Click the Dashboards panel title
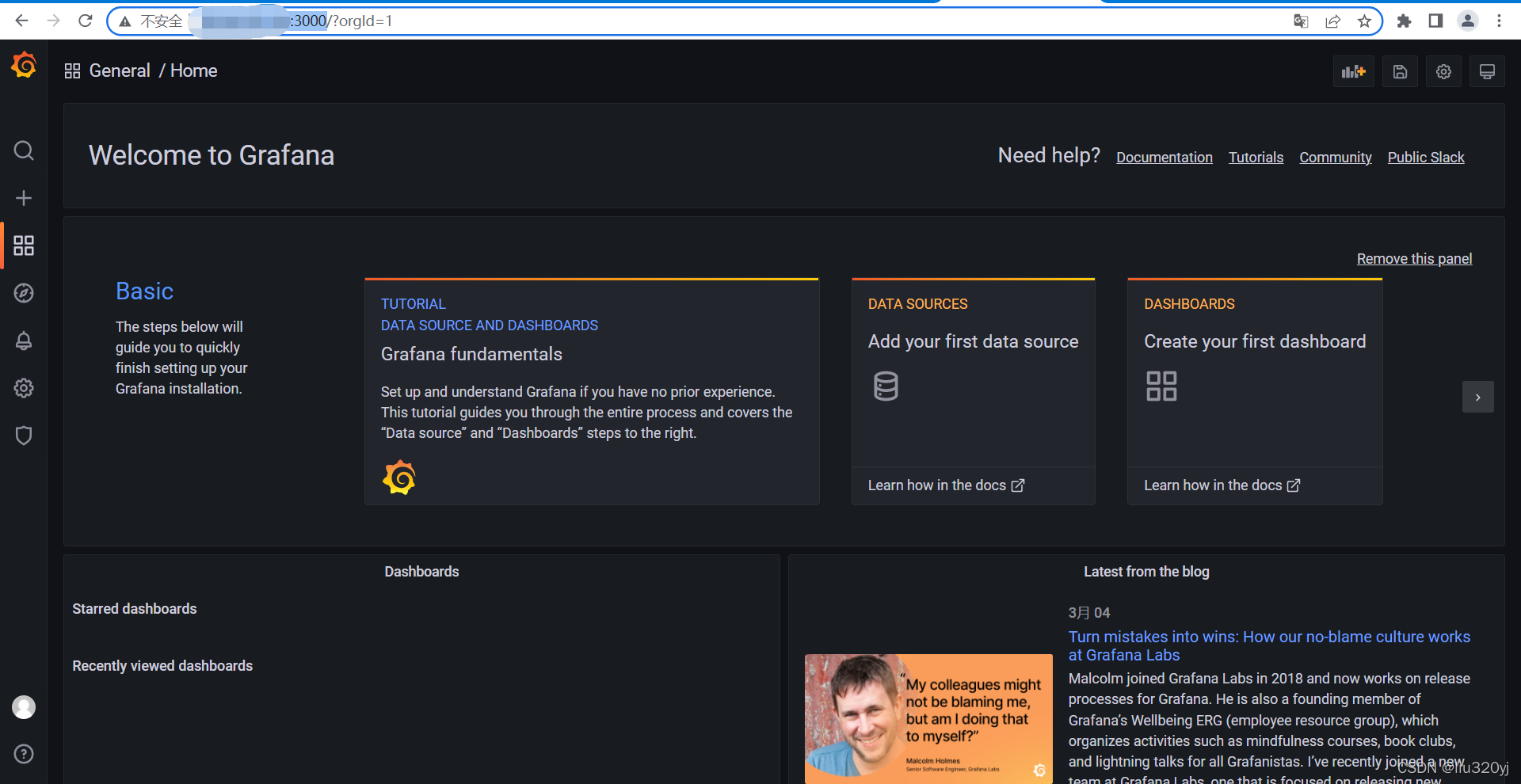 coord(421,572)
